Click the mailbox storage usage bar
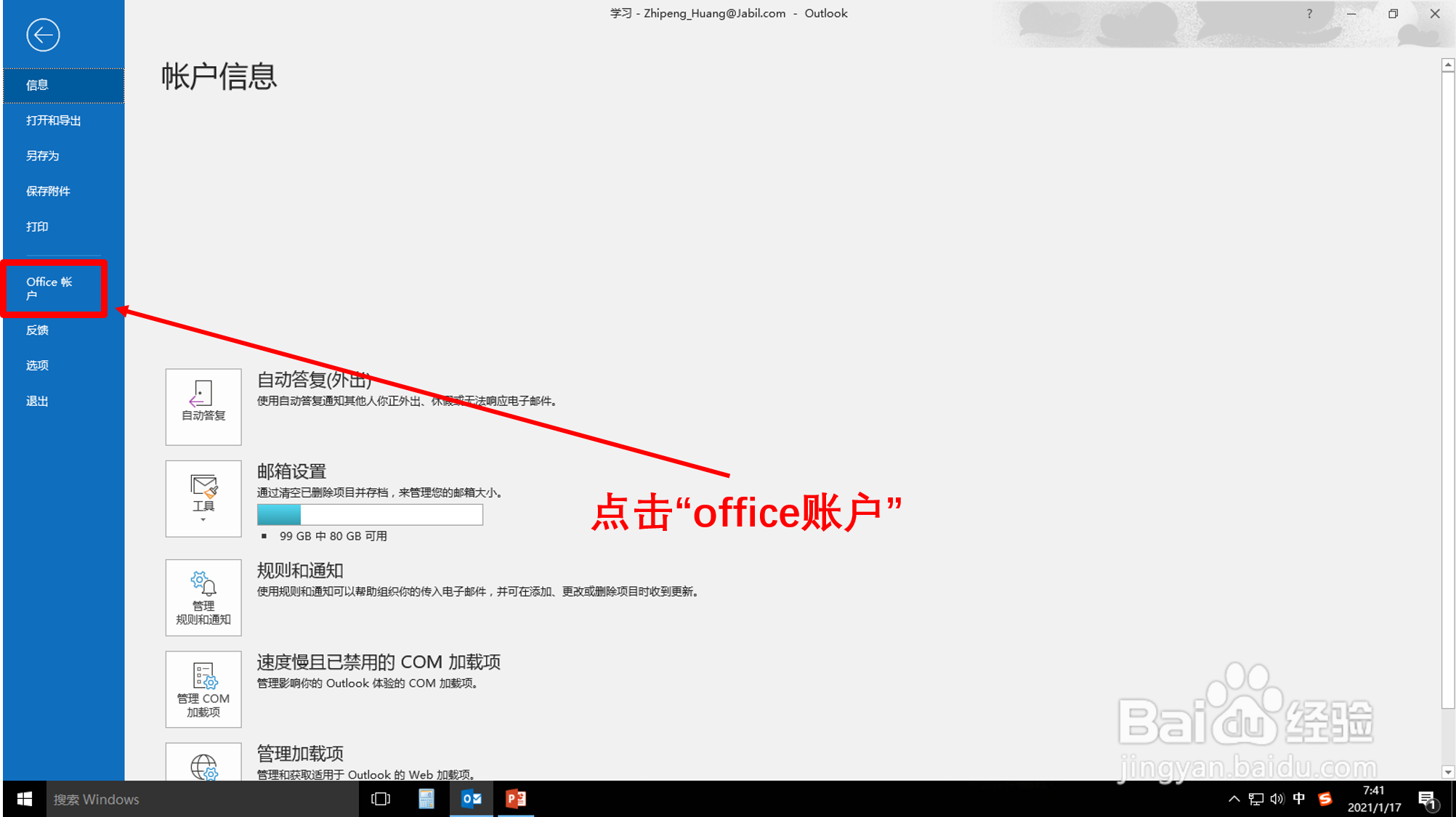The image size is (1456, 817). tap(370, 515)
